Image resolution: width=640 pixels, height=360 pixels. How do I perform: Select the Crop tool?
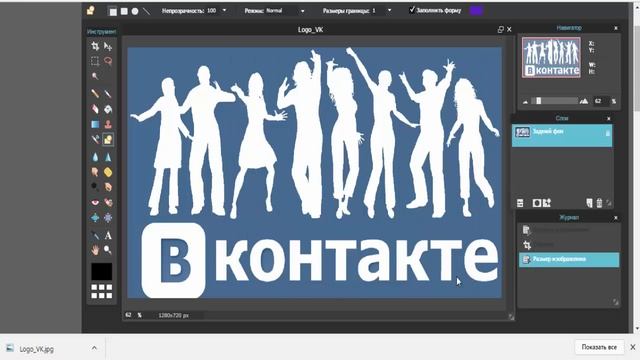tap(95, 46)
